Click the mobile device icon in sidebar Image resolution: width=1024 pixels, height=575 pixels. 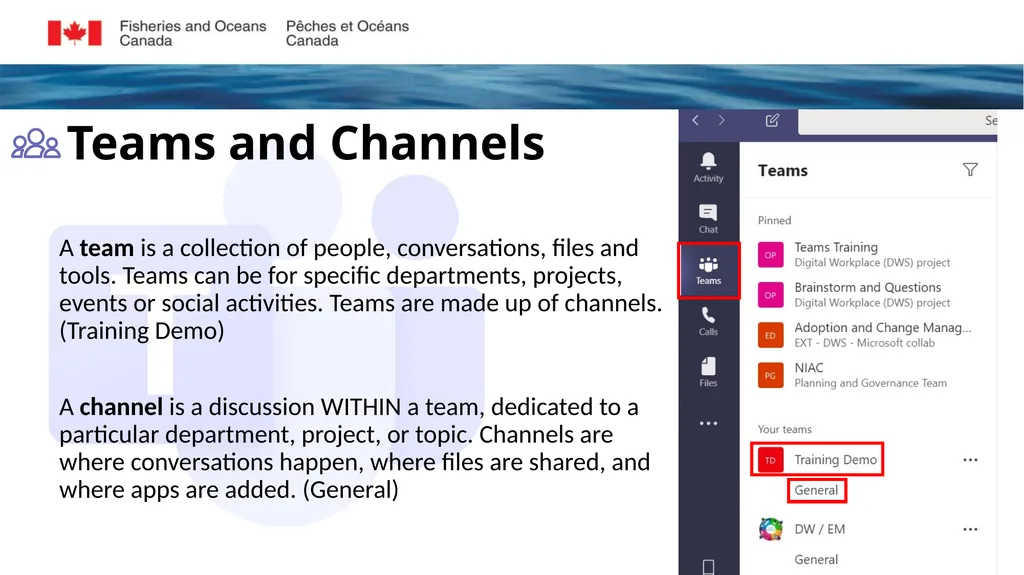(x=708, y=567)
